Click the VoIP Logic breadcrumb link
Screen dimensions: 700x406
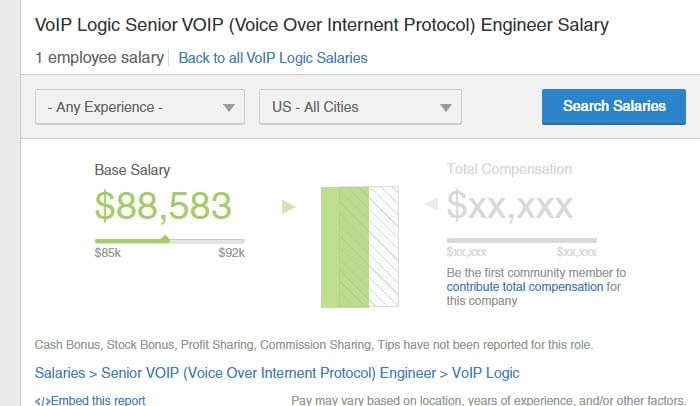pos(486,373)
